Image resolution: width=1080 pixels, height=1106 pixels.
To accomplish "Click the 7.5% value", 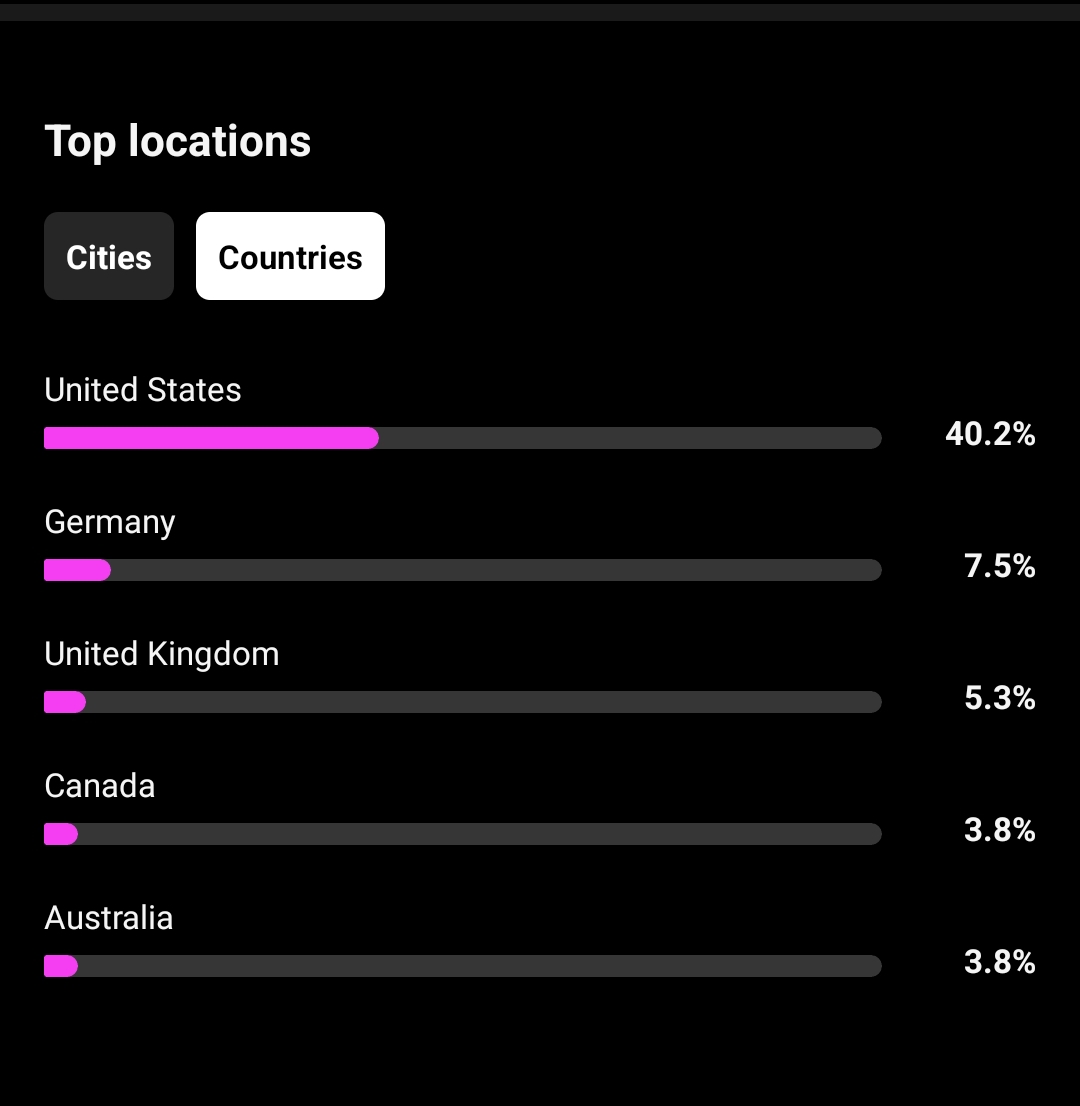I will click(1000, 566).
